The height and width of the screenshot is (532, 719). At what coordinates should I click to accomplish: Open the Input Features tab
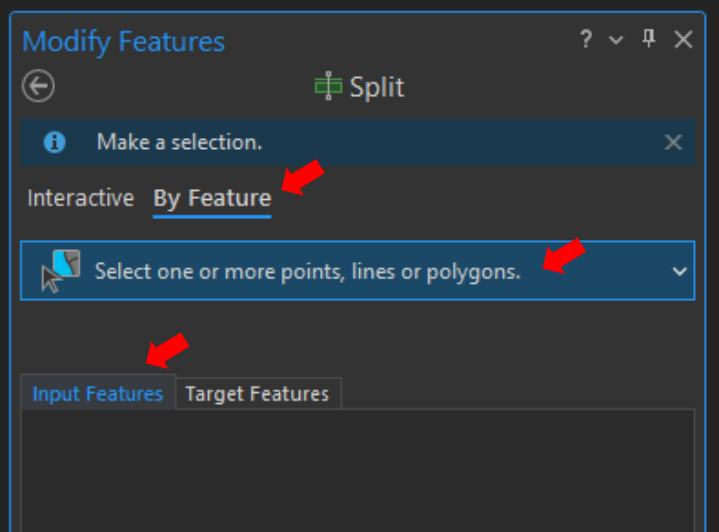pos(98,394)
